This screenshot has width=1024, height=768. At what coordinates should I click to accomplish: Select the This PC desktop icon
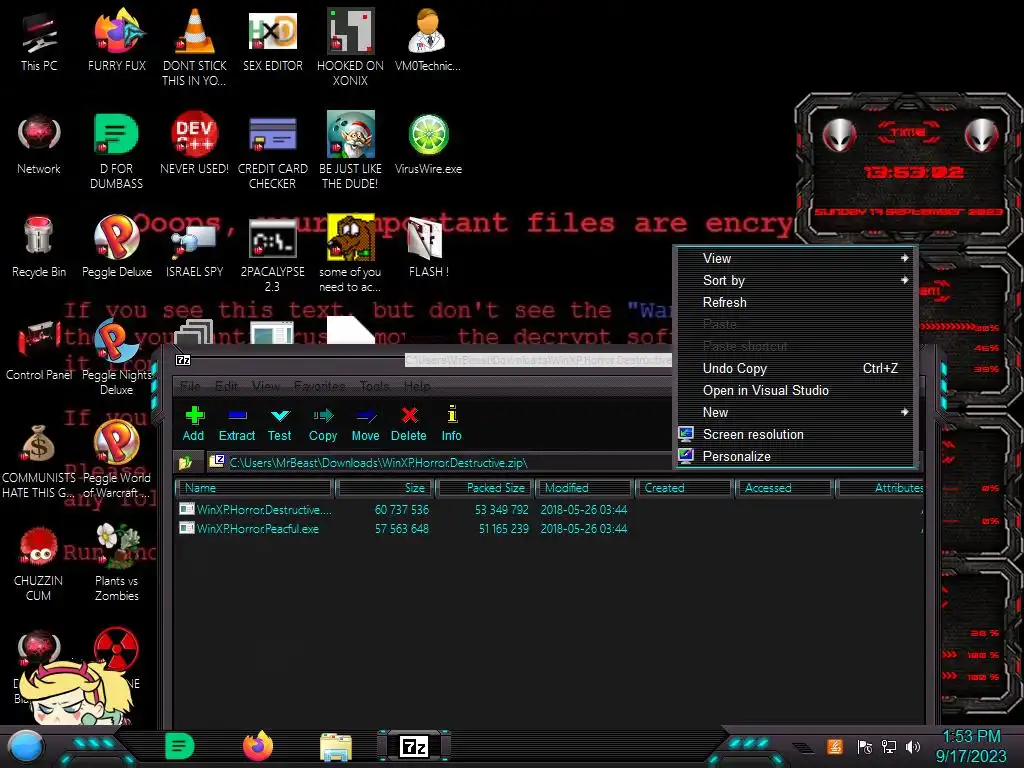(x=39, y=42)
